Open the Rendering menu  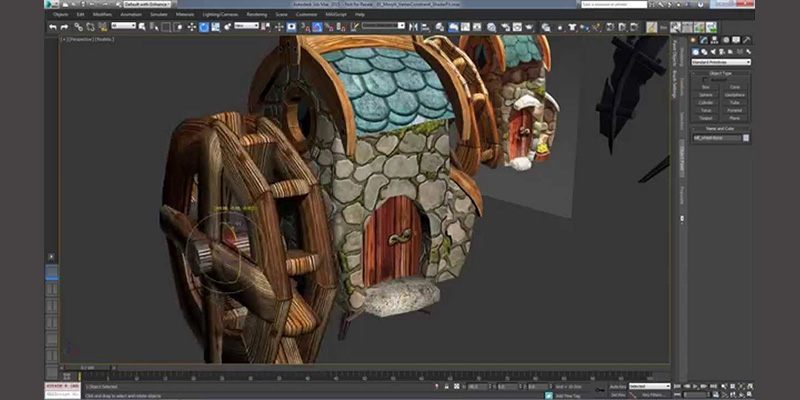point(257,14)
